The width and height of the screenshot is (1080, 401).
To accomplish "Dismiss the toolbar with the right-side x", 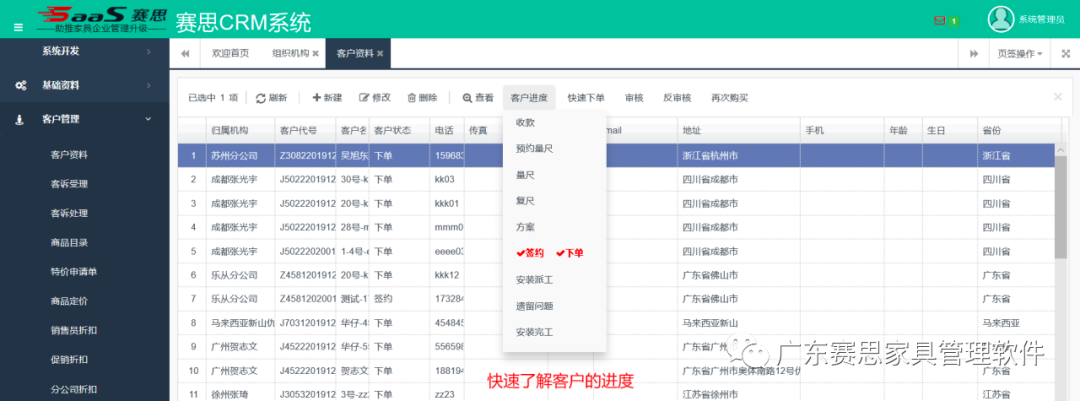I will point(1058,97).
